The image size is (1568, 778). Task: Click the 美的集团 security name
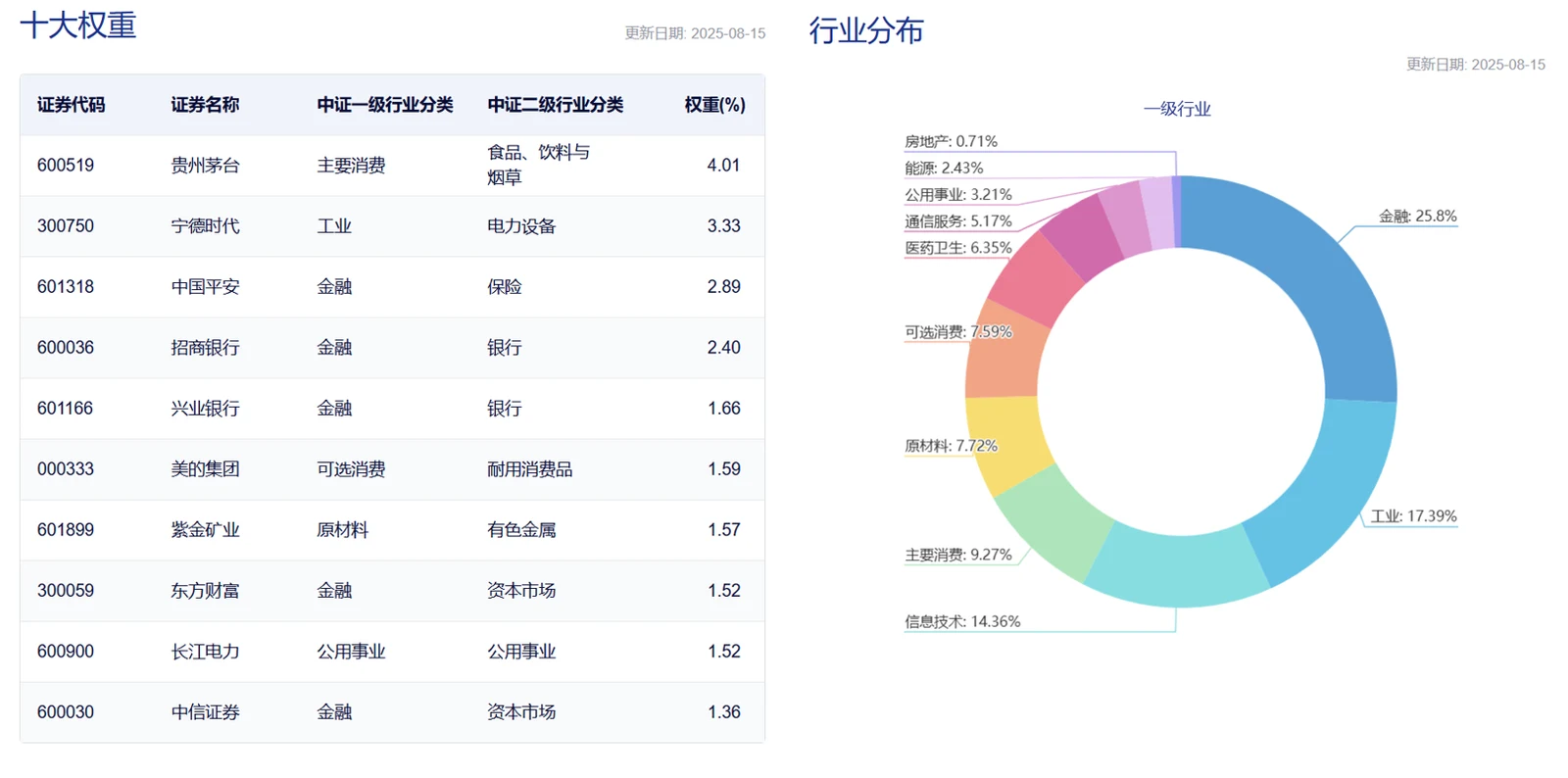click(x=205, y=469)
